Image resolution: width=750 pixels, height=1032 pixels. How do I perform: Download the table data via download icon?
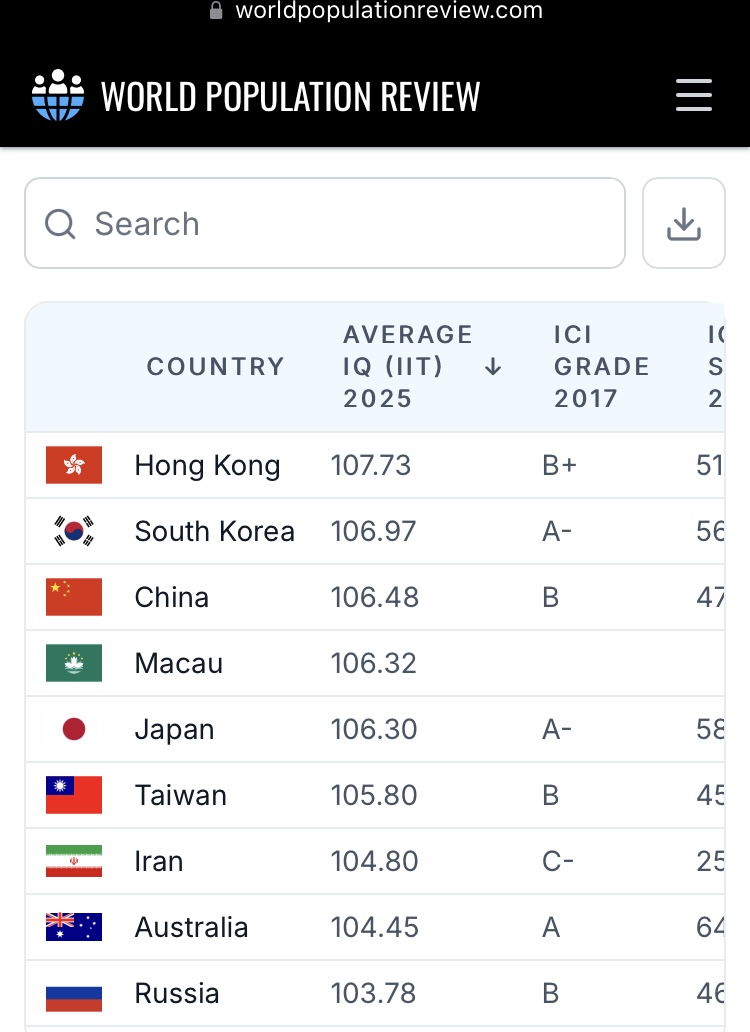684,224
